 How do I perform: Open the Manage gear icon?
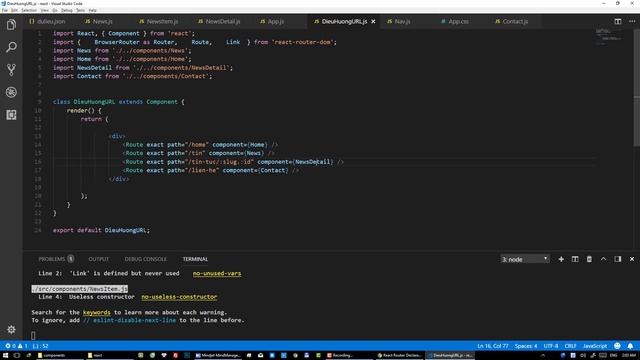[11, 329]
